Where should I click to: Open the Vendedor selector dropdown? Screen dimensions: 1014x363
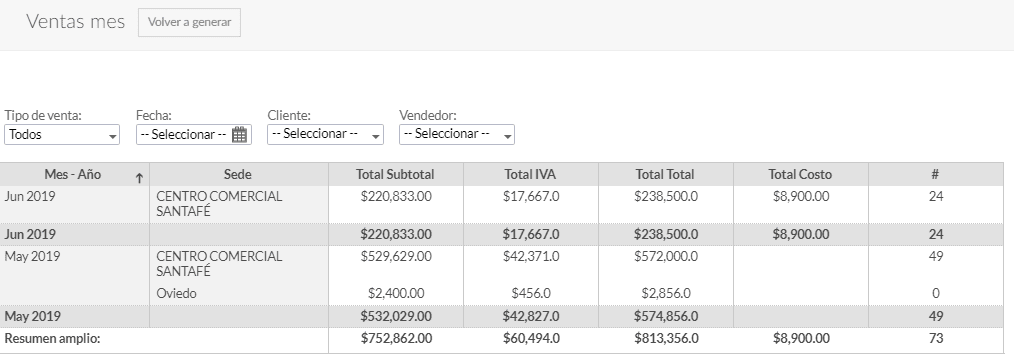tap(457, 134)
